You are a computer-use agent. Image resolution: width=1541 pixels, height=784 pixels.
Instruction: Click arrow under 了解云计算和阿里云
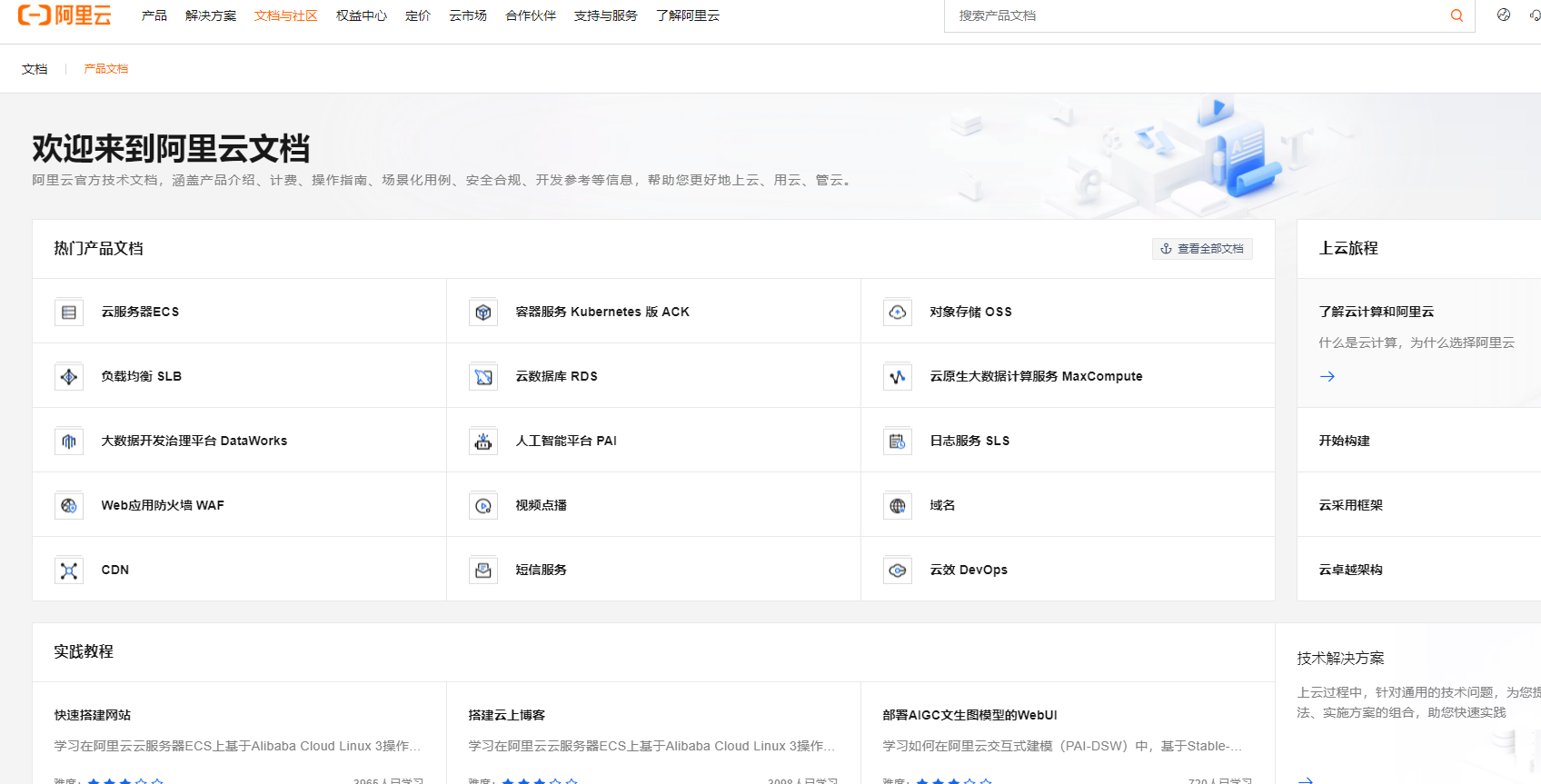click(1327, 376)
